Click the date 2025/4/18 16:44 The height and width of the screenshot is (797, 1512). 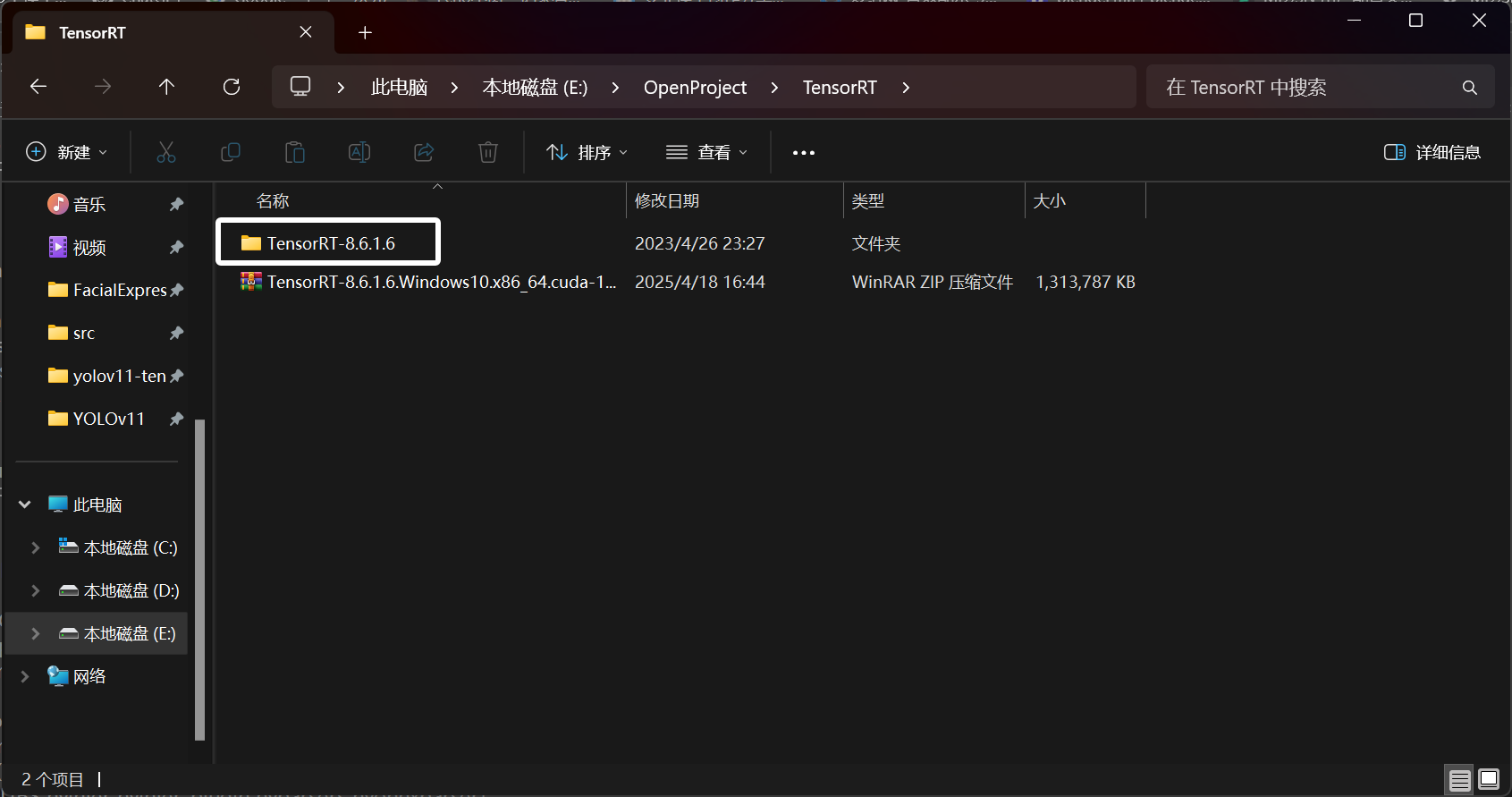point(700,282)
